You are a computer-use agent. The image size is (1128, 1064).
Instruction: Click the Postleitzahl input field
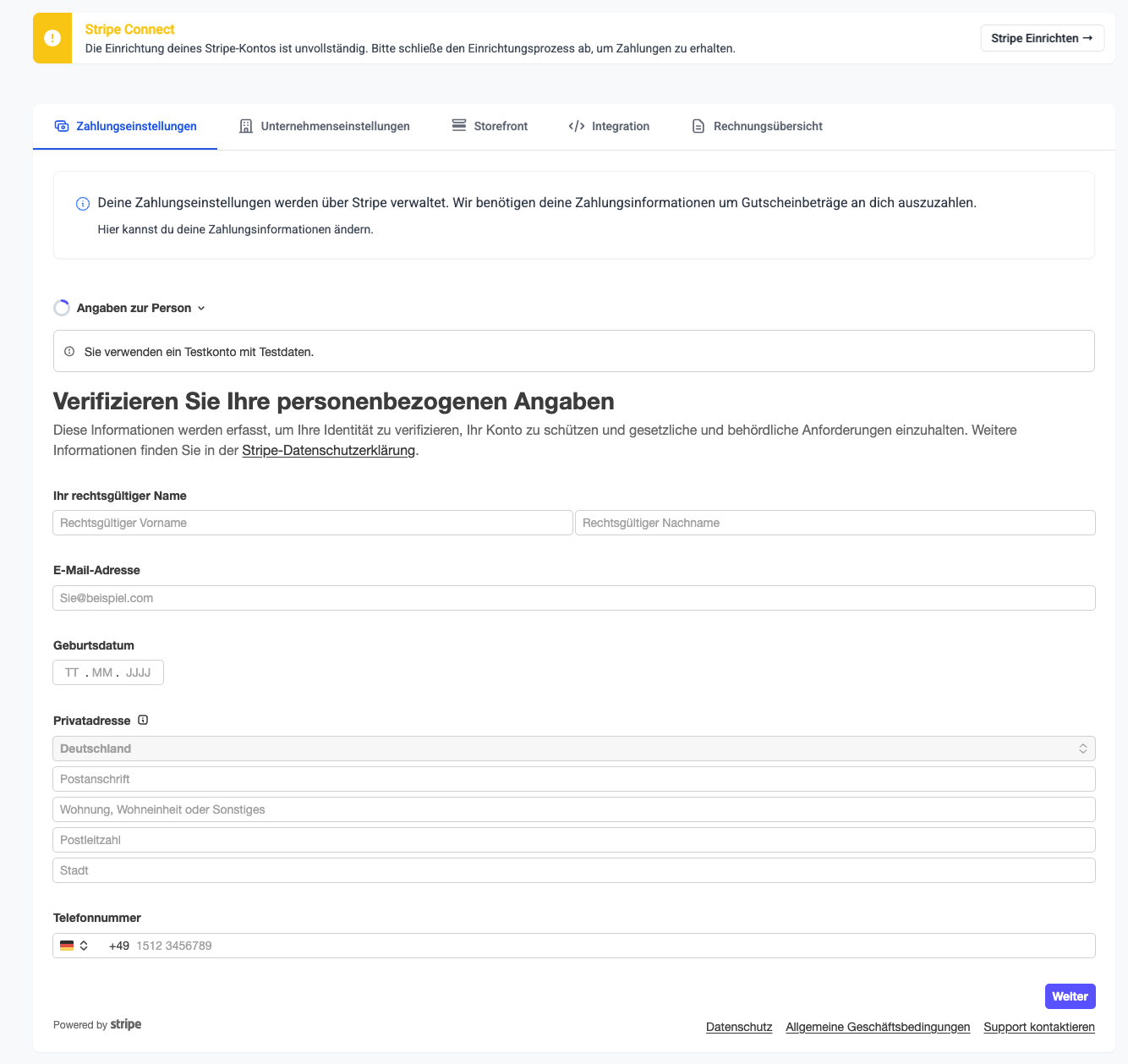[x=574, y=840]
